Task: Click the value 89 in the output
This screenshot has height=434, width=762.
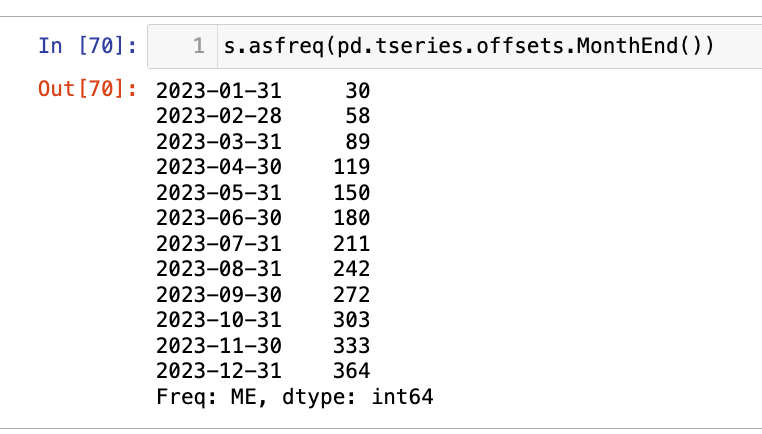Action: point(357,141)
